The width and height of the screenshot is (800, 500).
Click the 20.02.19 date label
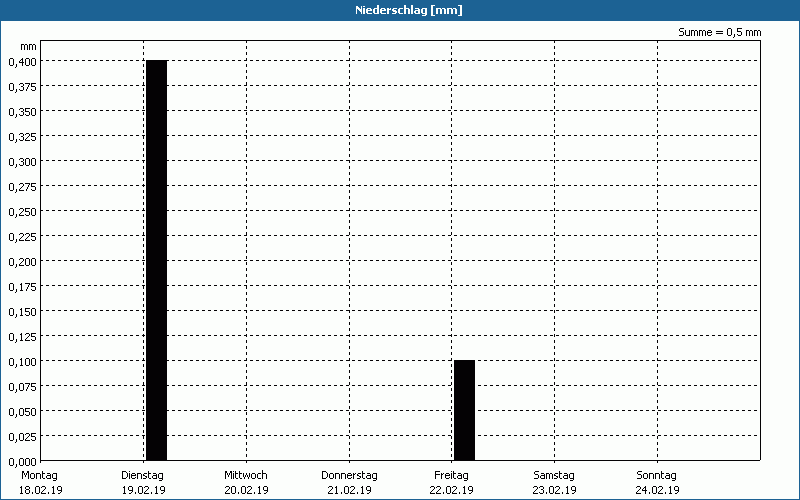[x=246, y=490]
